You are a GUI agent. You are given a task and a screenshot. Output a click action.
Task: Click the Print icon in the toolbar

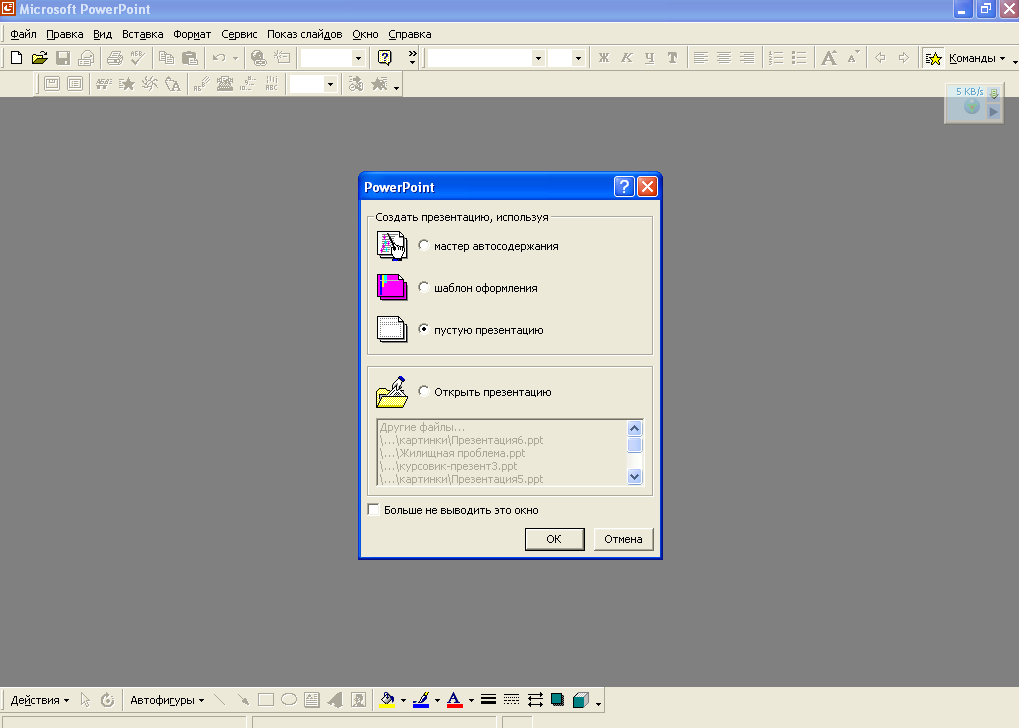click(115, 58)
